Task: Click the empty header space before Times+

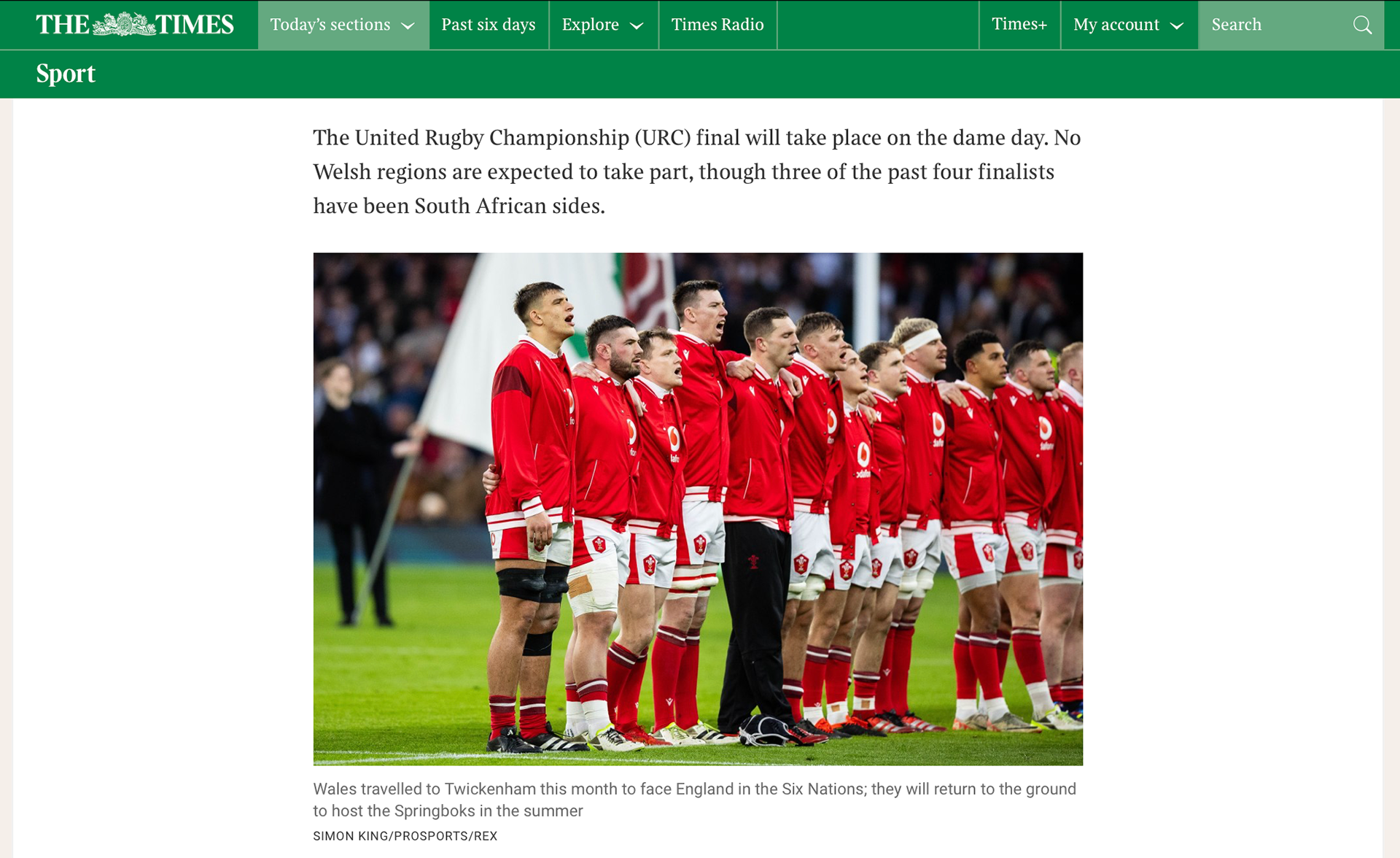Action: coord(878,25)
